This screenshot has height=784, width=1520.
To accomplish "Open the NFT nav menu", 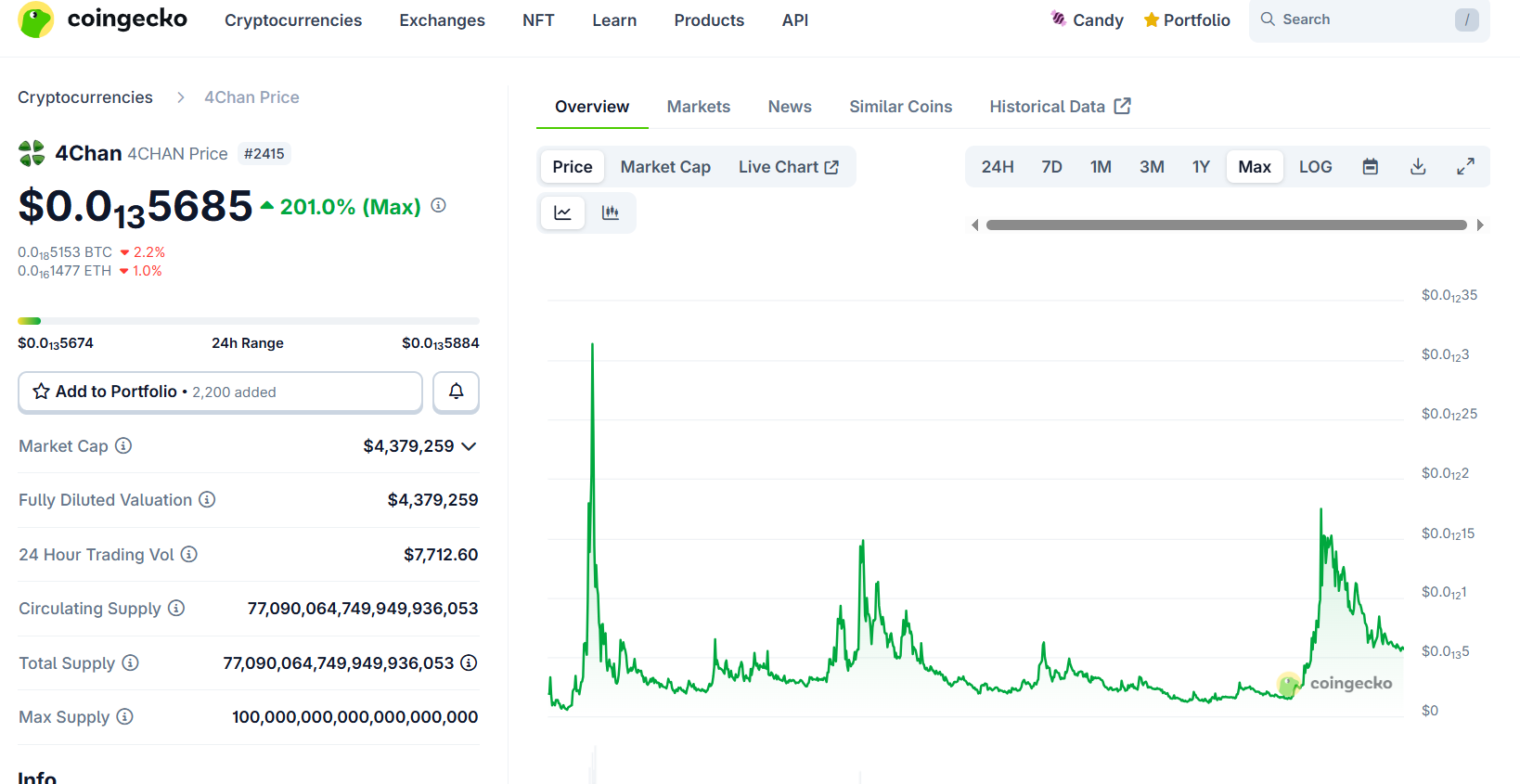I will [x=538, y=20].
